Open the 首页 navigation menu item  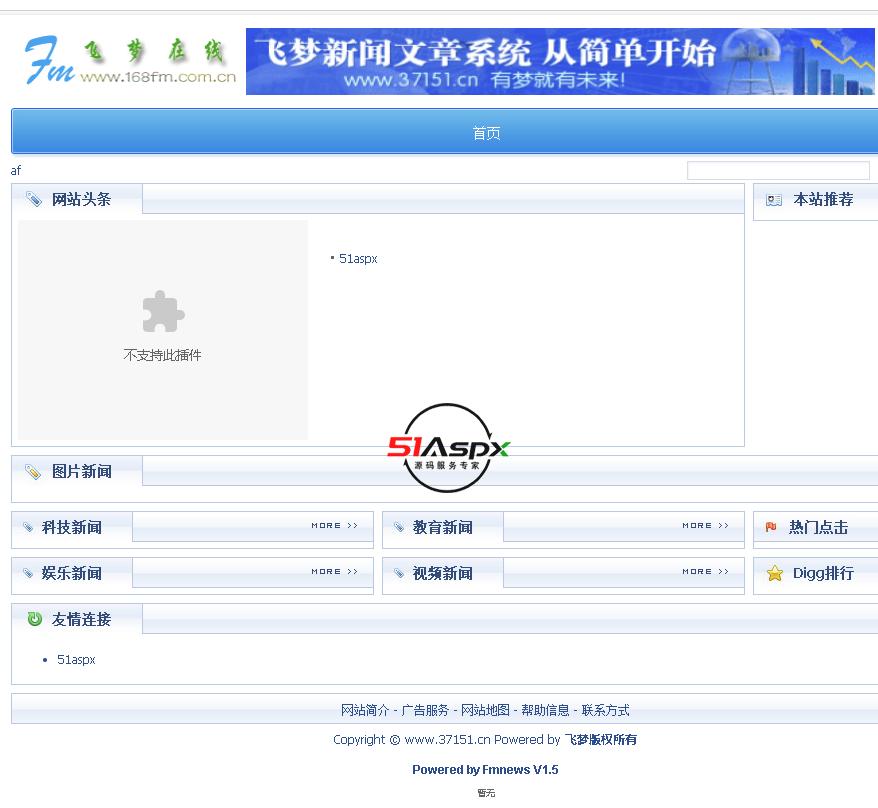click(x=486, y=133)
